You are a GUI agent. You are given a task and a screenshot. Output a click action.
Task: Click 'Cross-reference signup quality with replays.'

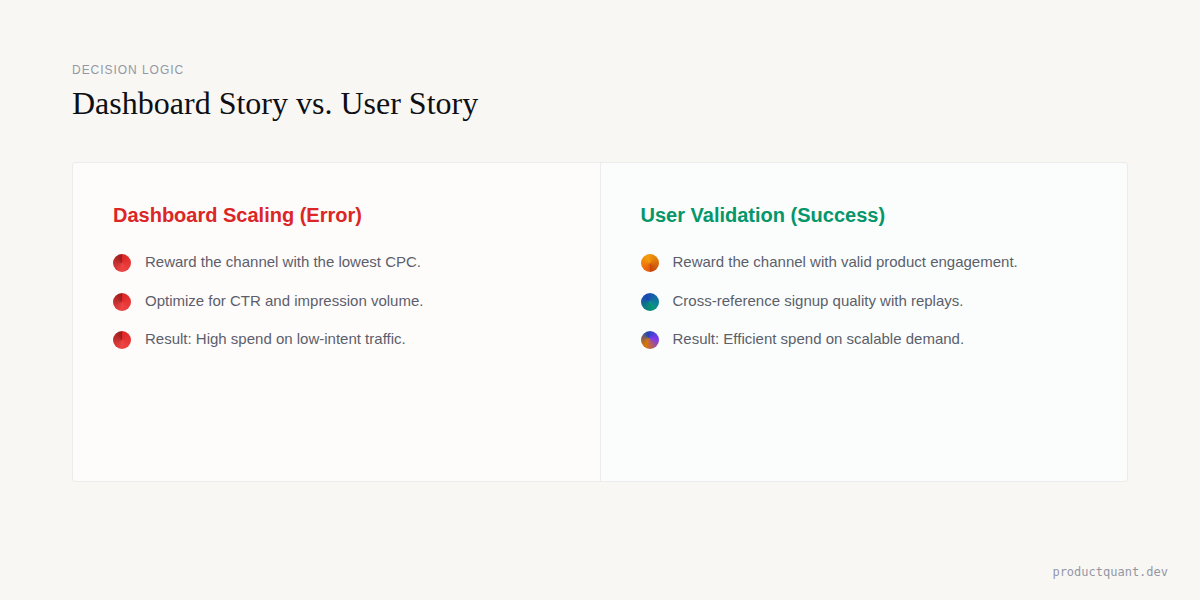(x=818, y=301)
